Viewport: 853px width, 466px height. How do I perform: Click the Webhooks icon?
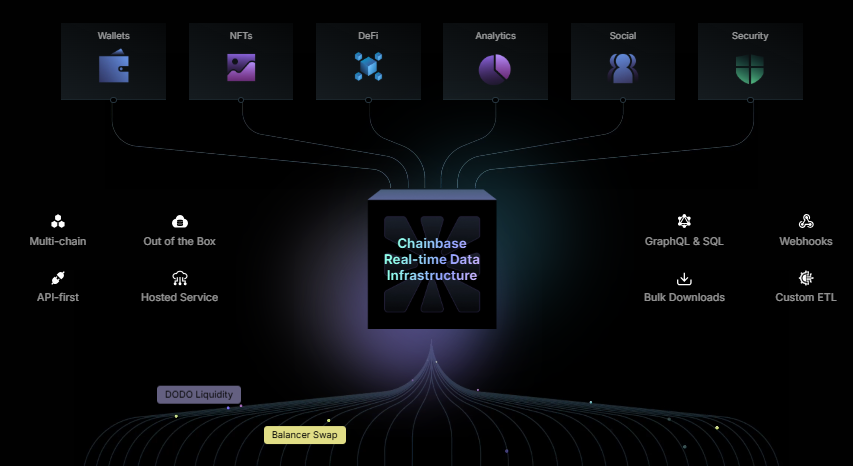click(x=806, y=221)
